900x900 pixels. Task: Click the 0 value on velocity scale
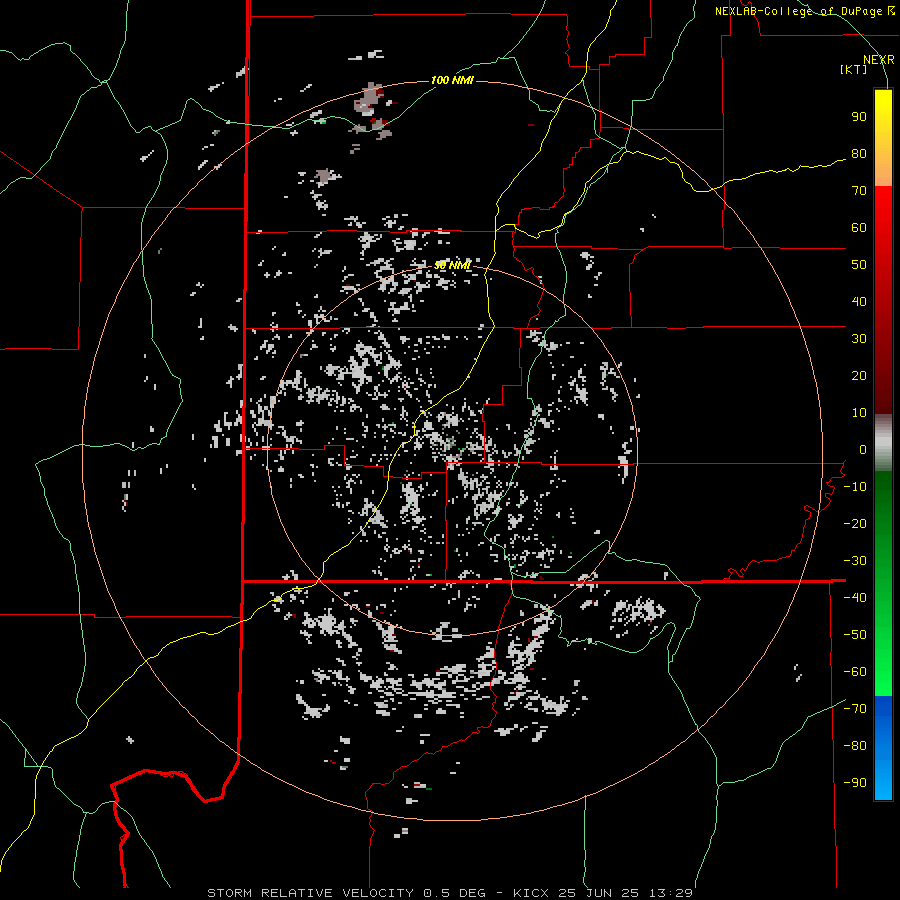coord(863,449)
